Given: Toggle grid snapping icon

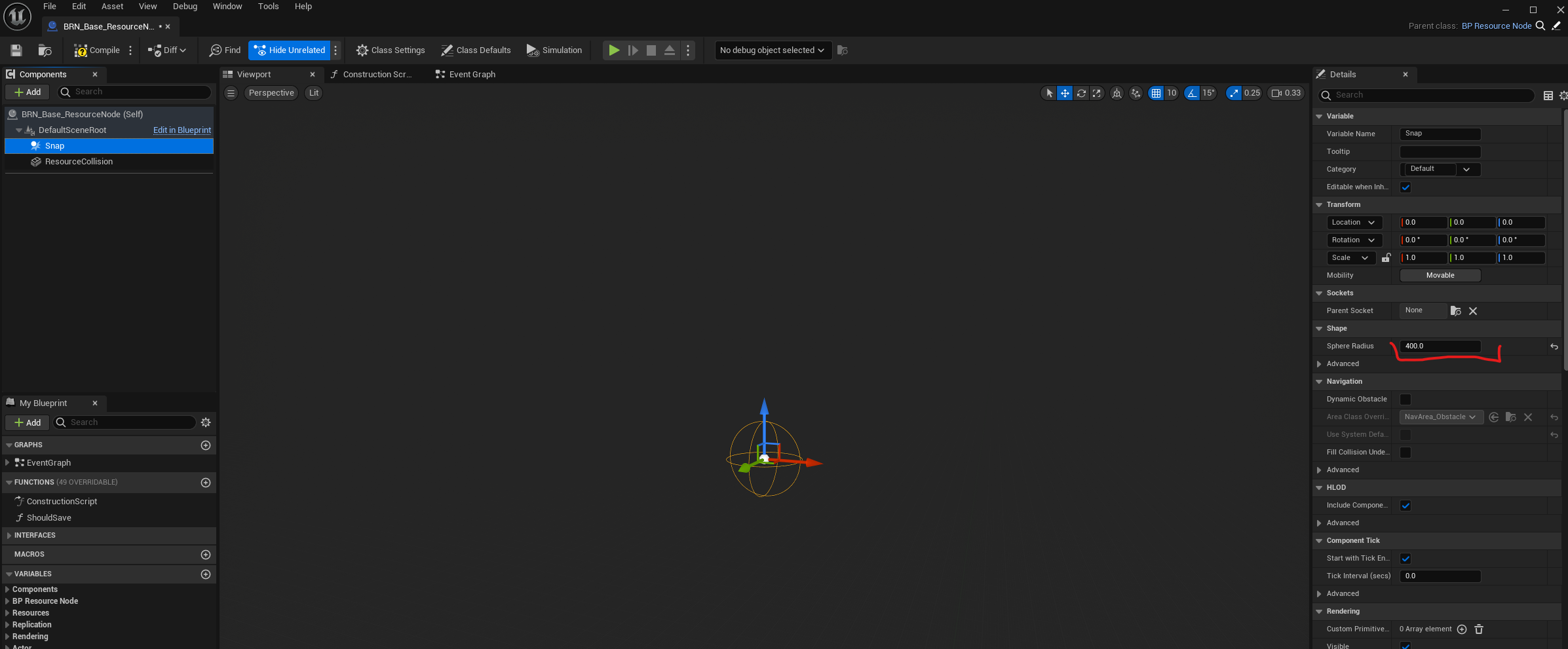Looking at the screenshot, I should coord(1156,93).
